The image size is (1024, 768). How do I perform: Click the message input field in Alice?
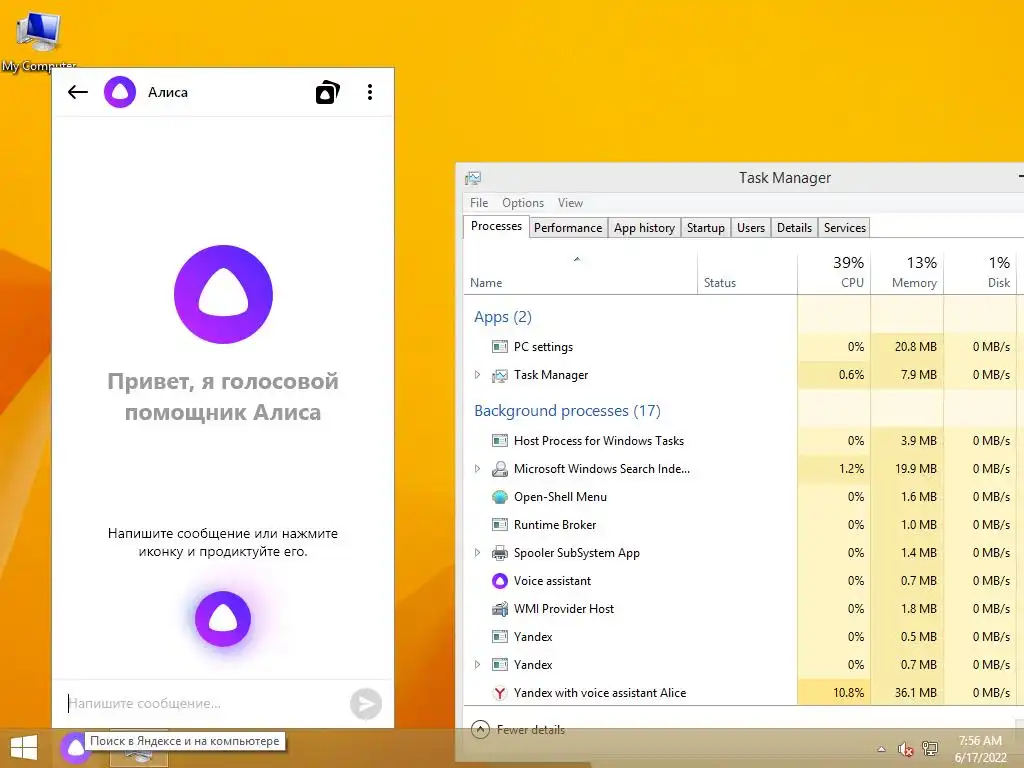pyautogui.click(x=206, y=703)
